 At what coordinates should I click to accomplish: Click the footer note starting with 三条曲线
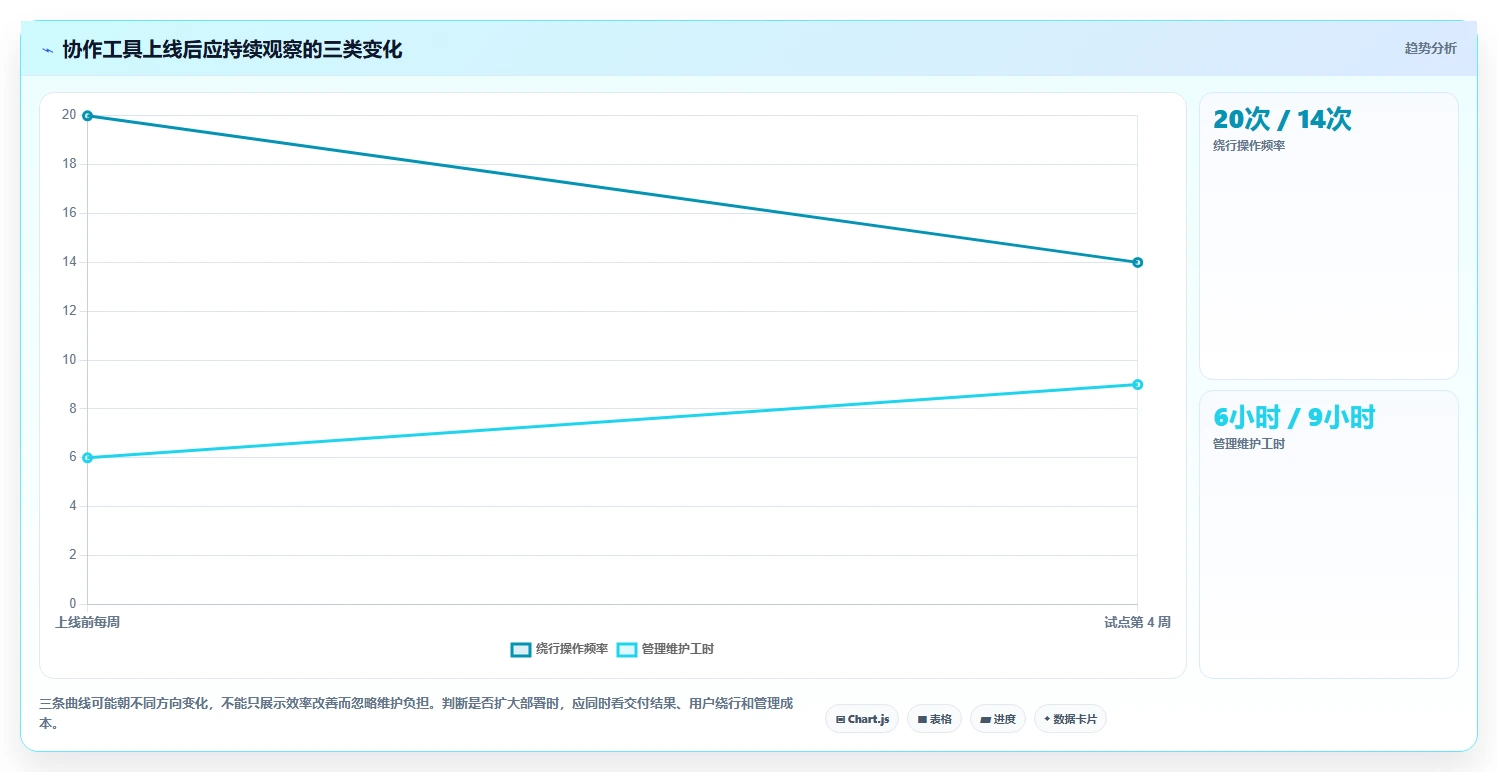click(416, 713)
